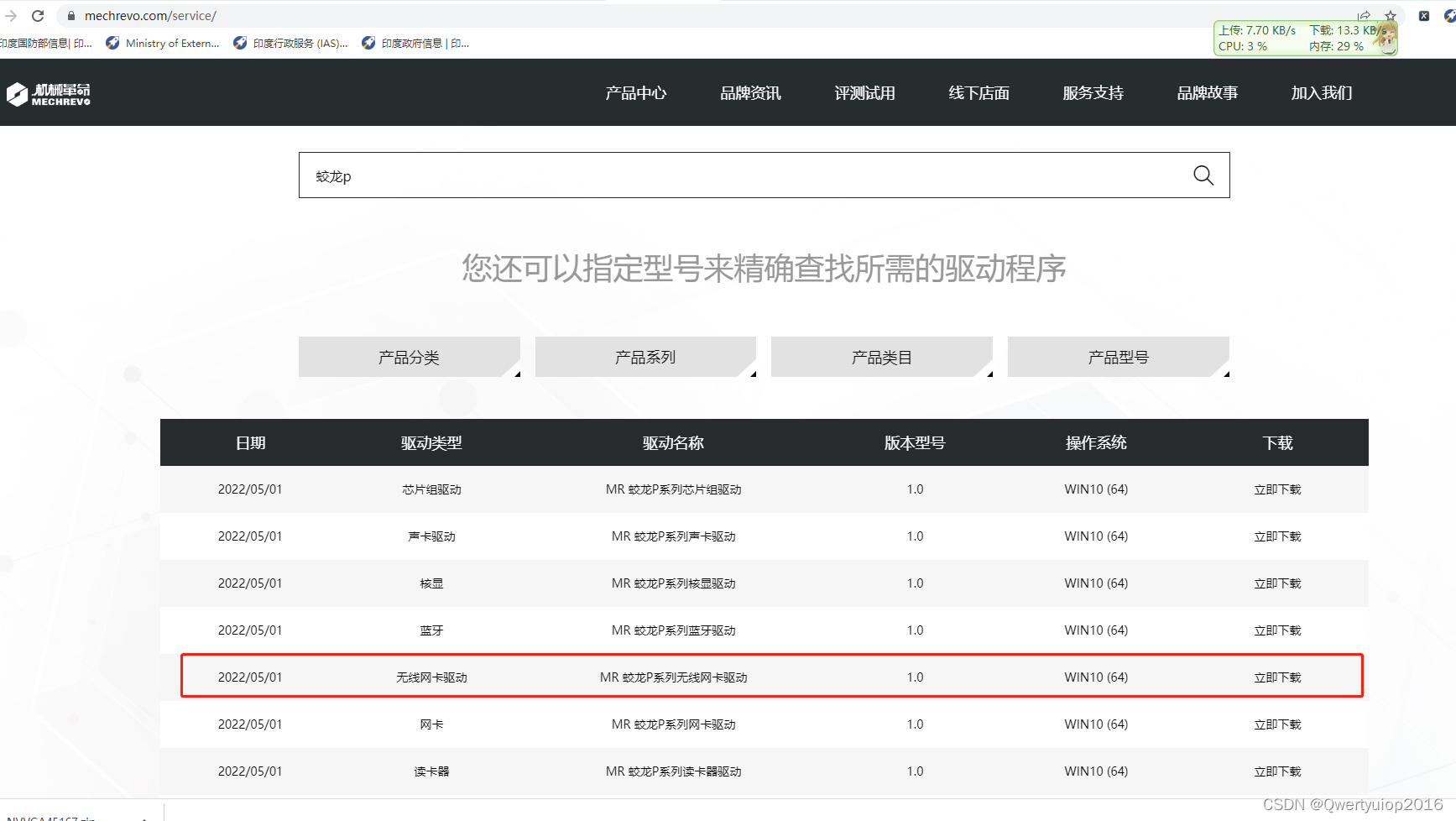Download the 无线网卡驱动 driver
Image resolution: width=1456 pixels, height=821 pixels.
(1277, 677)
